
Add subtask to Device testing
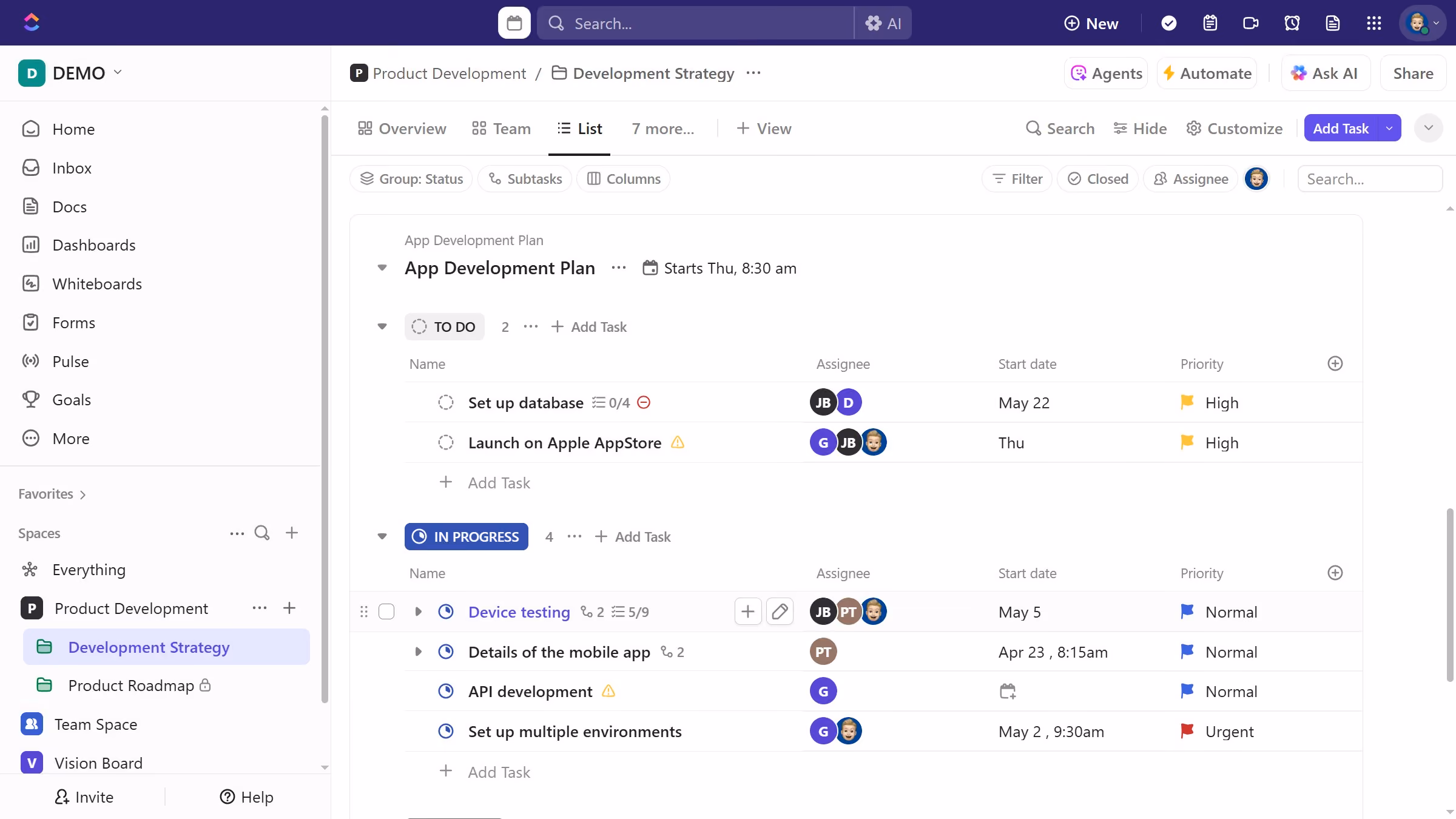[x=748, y=612]
